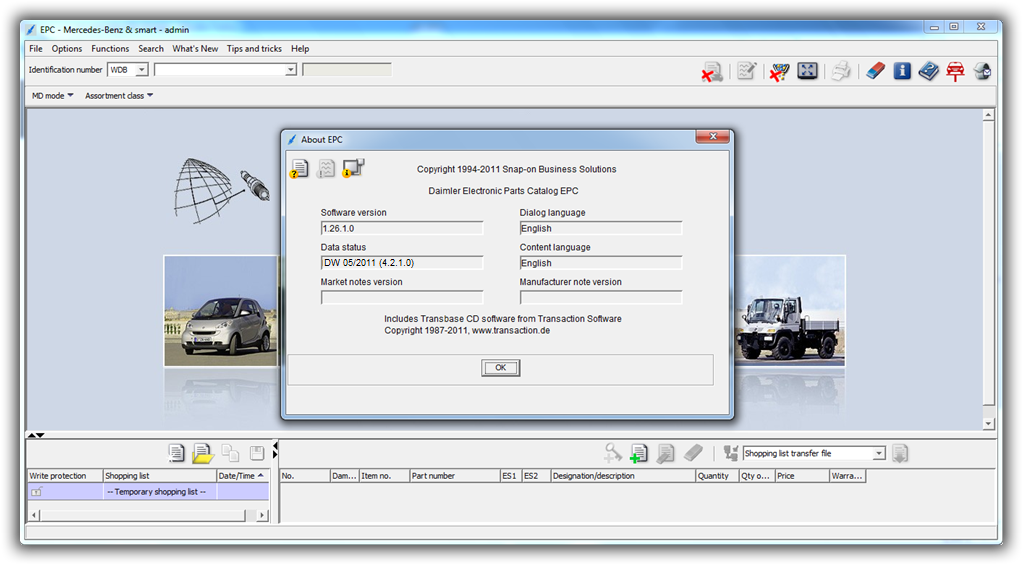Screen dimensions: 1023x565
Task: Click the Software version field
Action: 402,228
